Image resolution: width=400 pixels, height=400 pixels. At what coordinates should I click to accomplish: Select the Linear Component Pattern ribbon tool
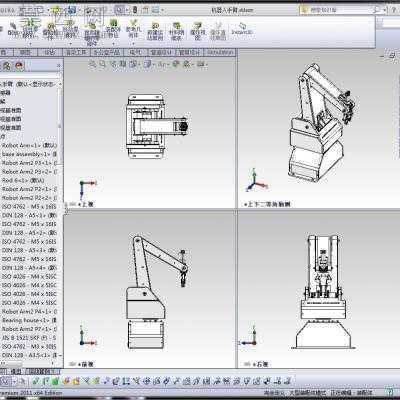pos(30,29)
